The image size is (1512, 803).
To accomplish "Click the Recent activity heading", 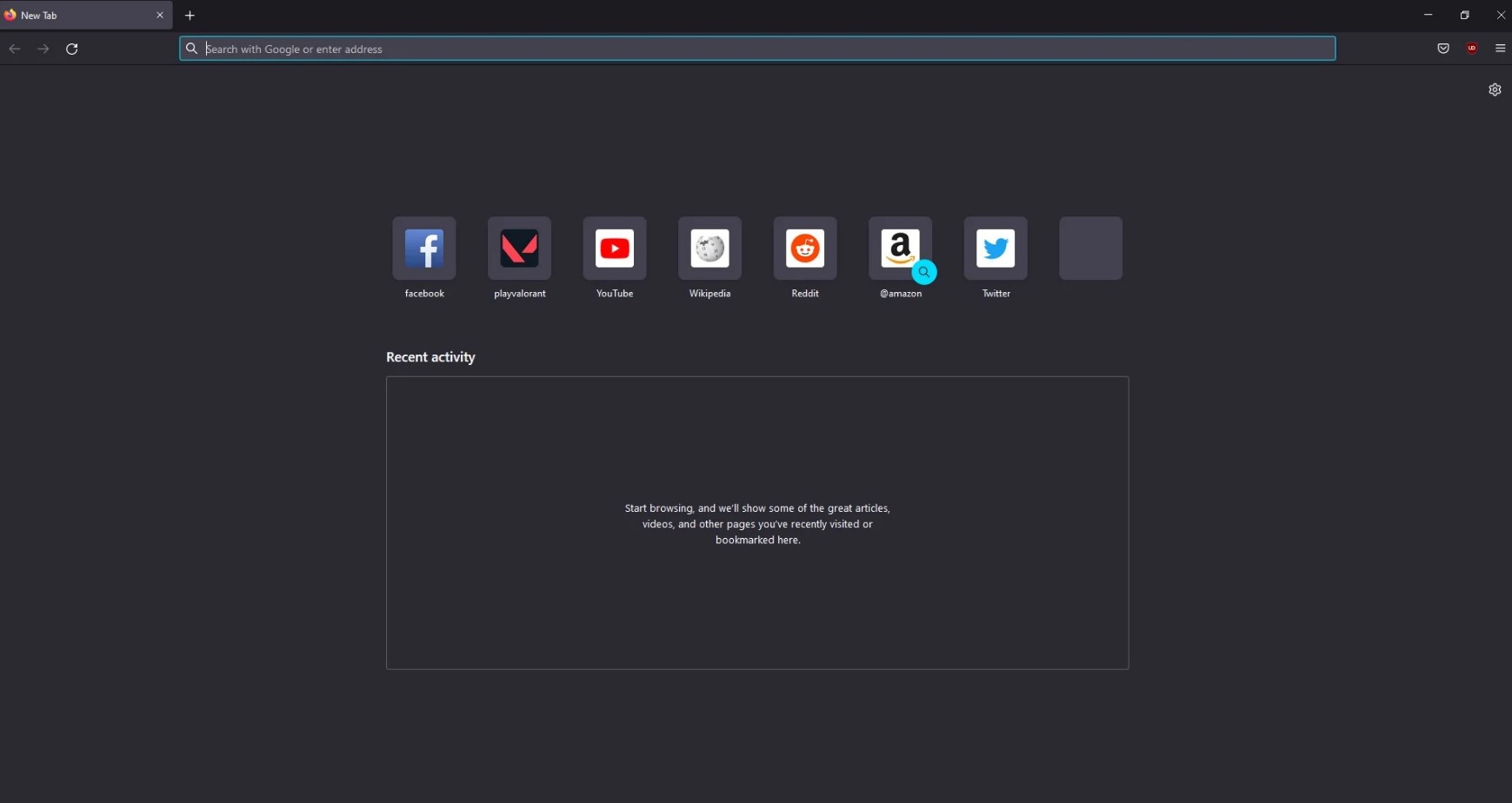I will pyautogui.click(x=431, y=357).
